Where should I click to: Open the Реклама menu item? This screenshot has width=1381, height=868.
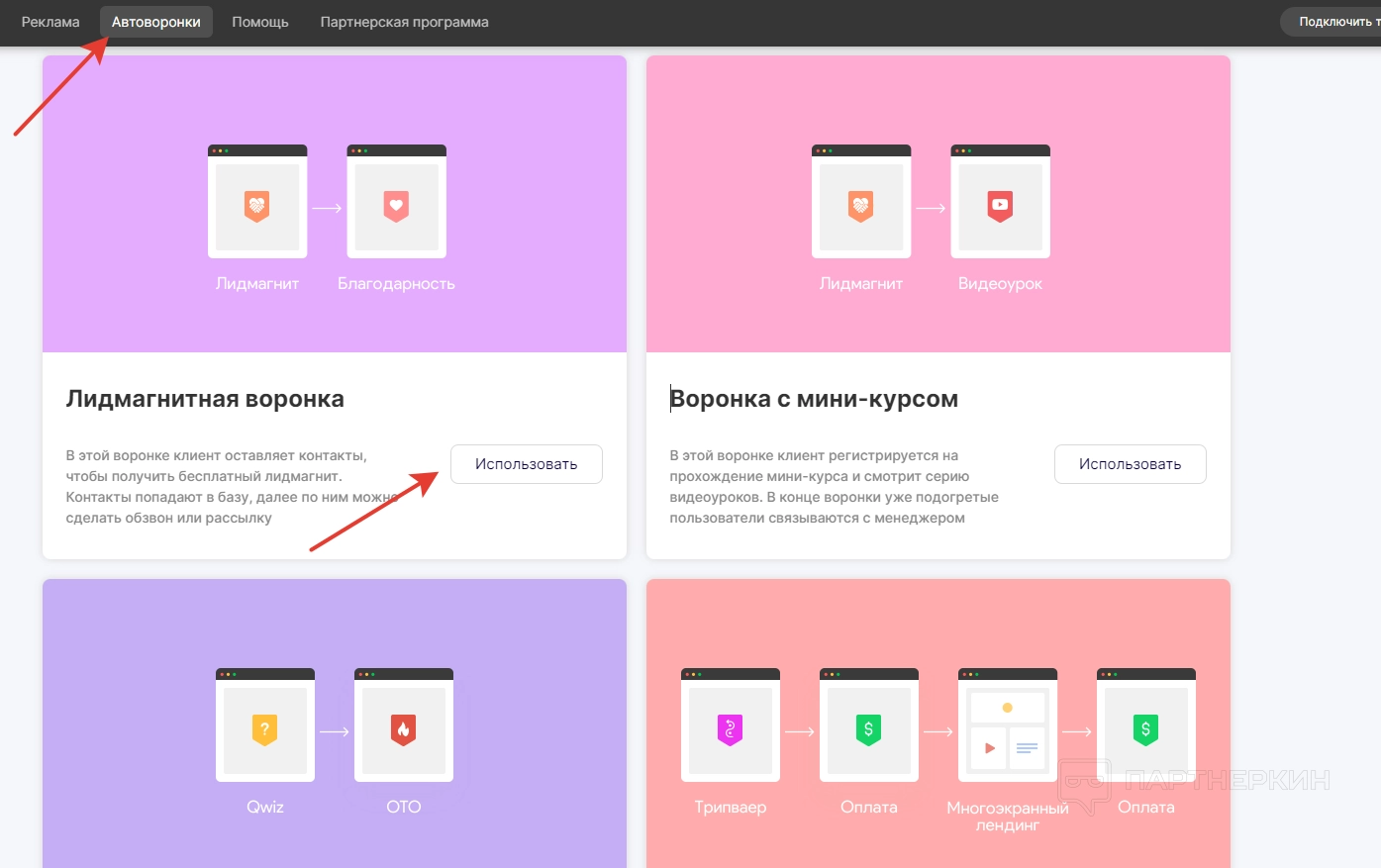pos(50,22)
